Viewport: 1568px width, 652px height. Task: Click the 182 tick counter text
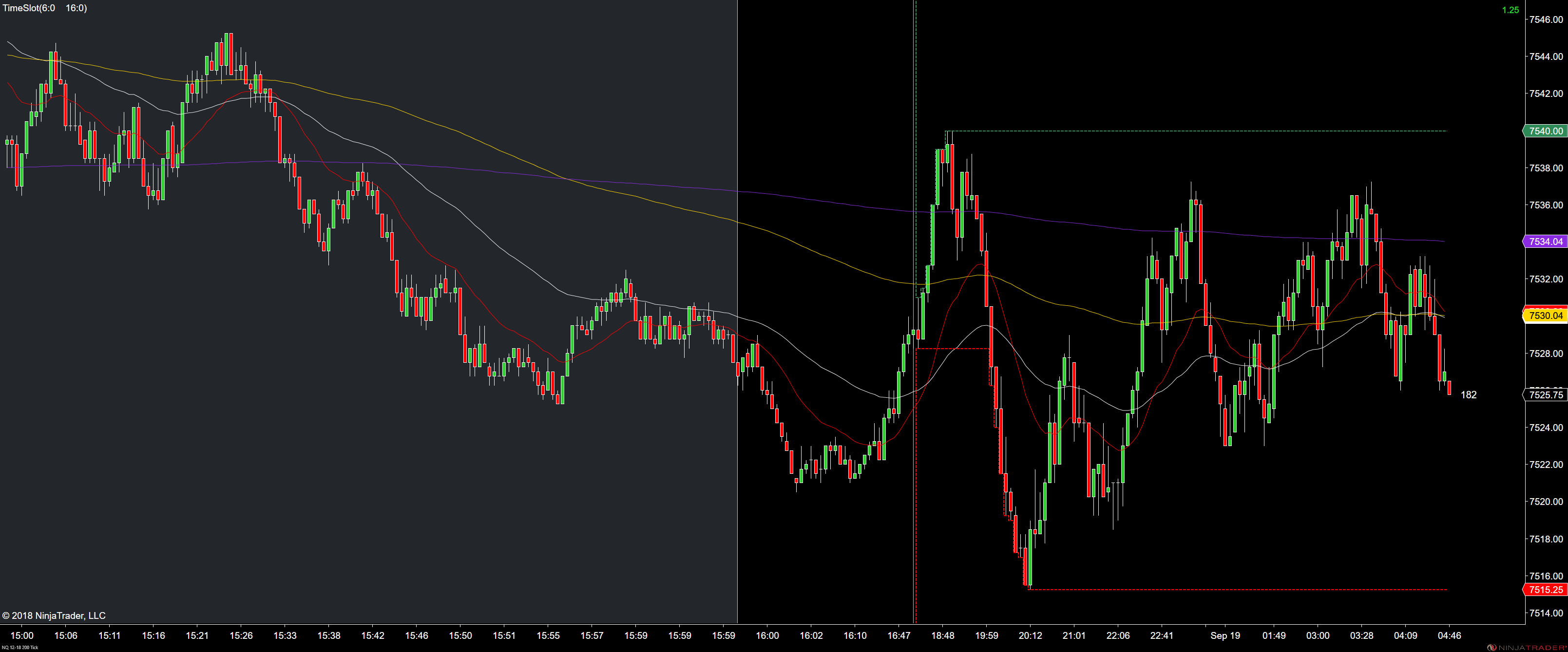[x=1468, y=395]
